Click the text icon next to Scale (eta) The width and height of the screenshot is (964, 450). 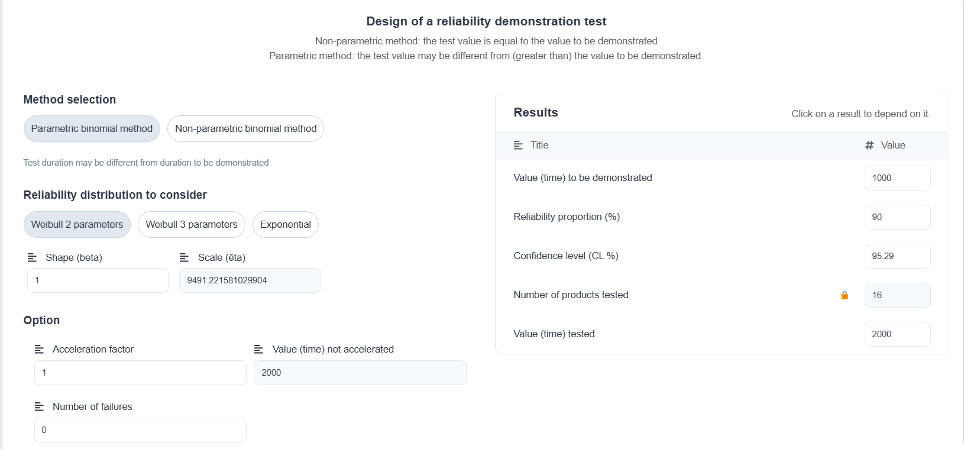pos(184,258)
